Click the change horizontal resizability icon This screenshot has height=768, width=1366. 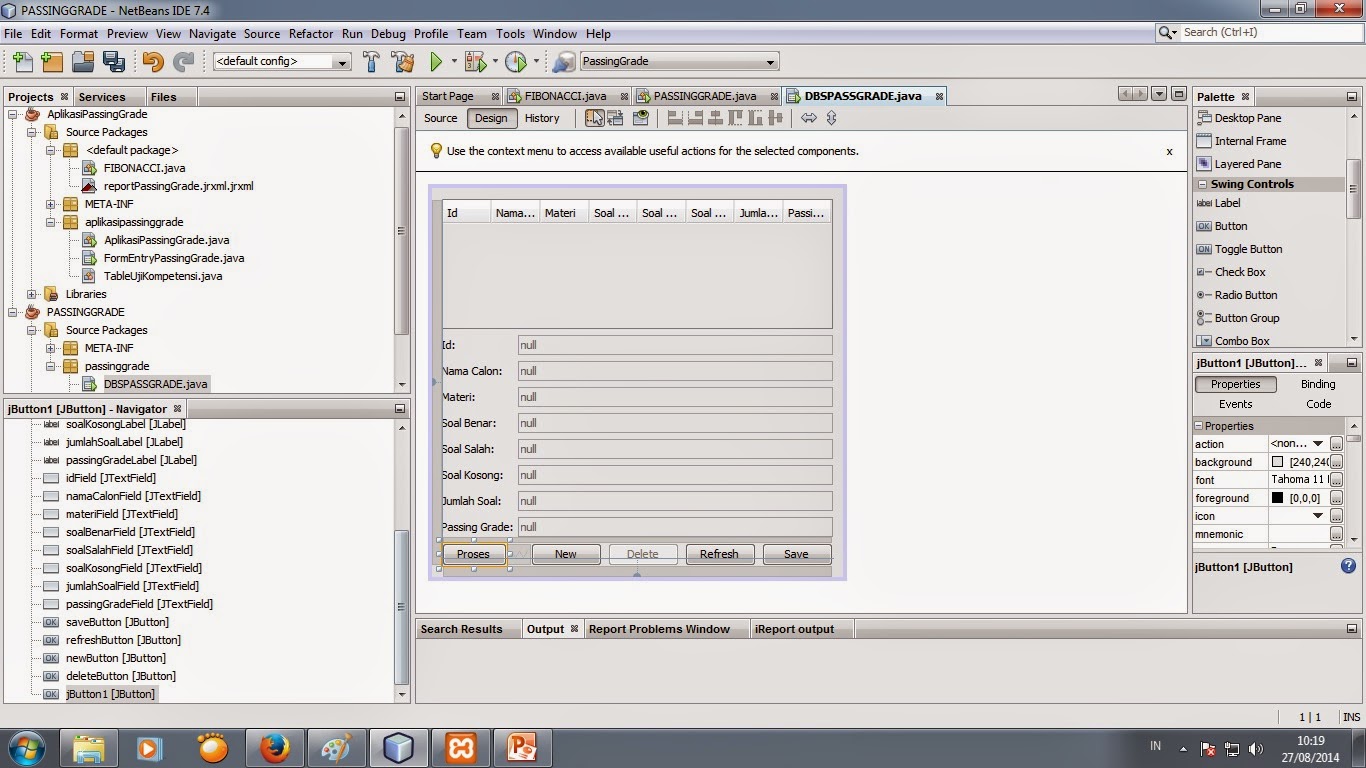(809, 118)
